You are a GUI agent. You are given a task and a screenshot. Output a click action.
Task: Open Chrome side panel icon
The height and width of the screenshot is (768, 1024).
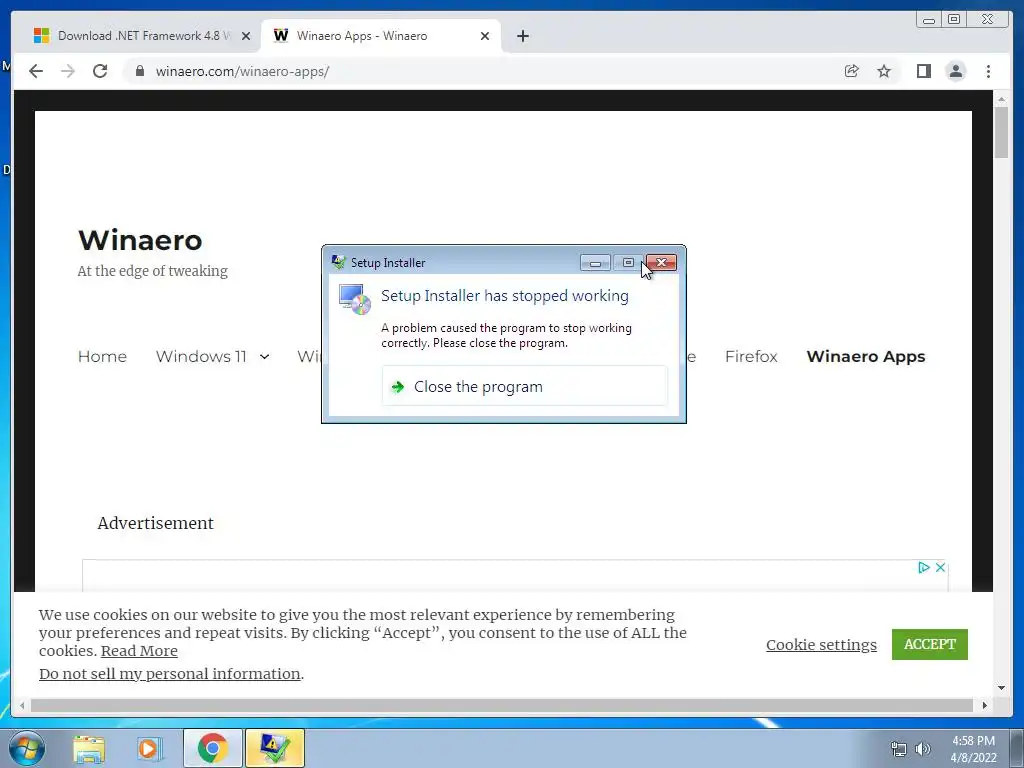[923, 71]
